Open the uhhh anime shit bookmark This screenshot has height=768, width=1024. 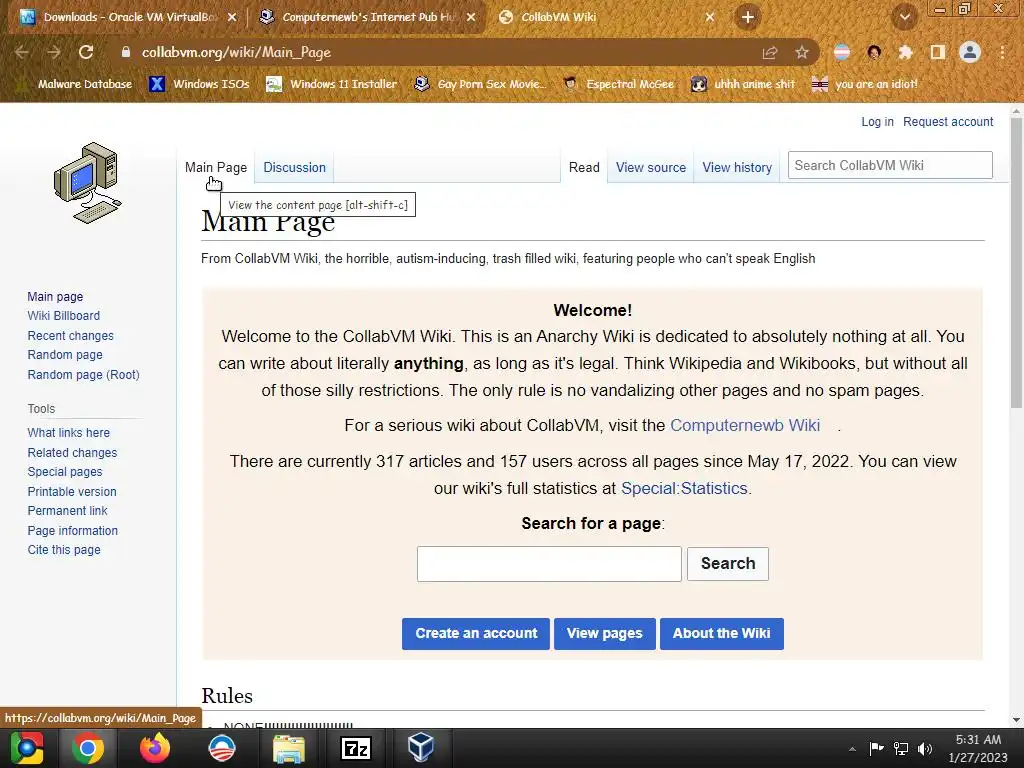(x=743, y=84)
